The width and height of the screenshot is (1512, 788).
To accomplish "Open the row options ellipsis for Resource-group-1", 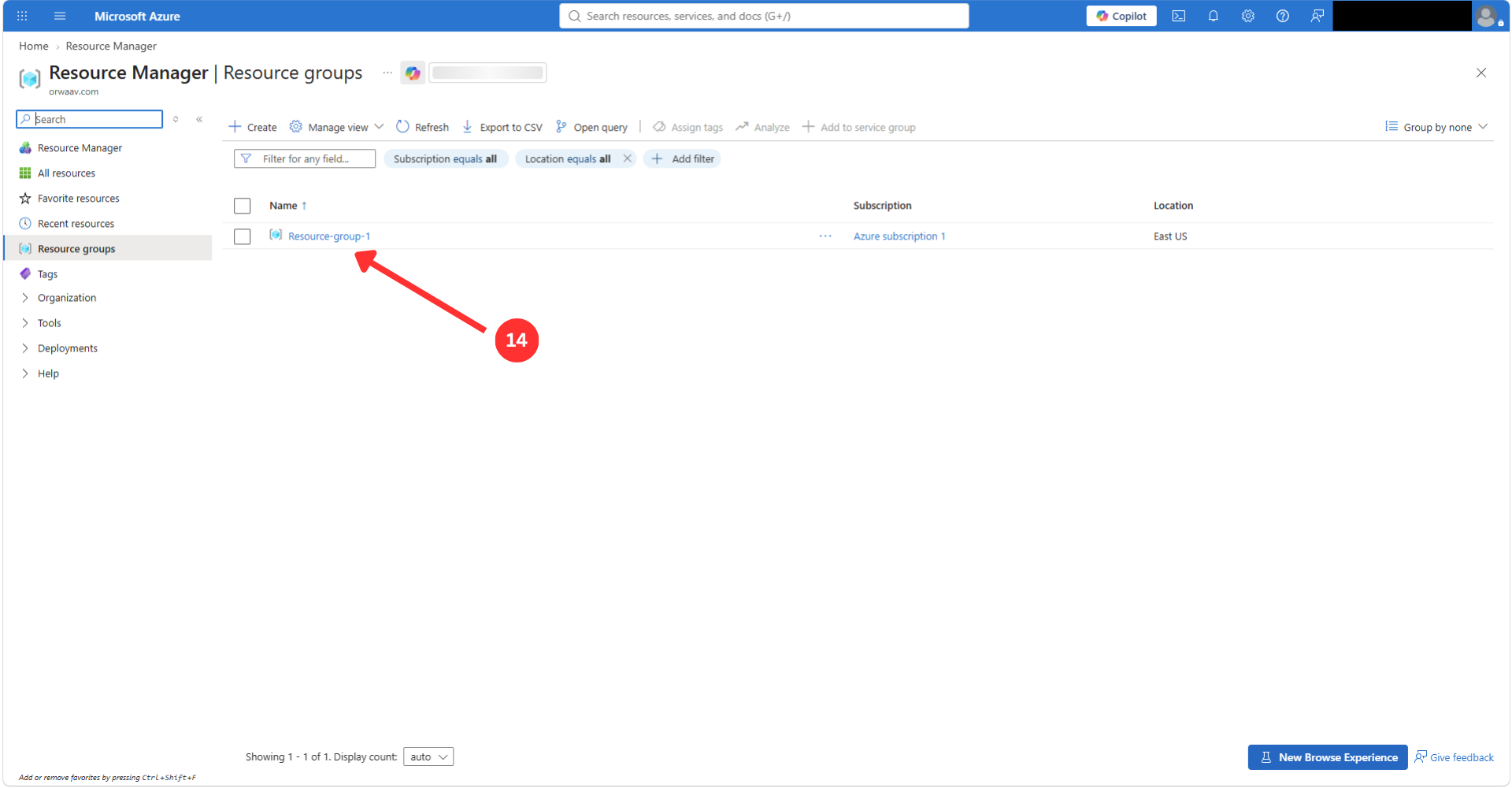I will (825, 236).
